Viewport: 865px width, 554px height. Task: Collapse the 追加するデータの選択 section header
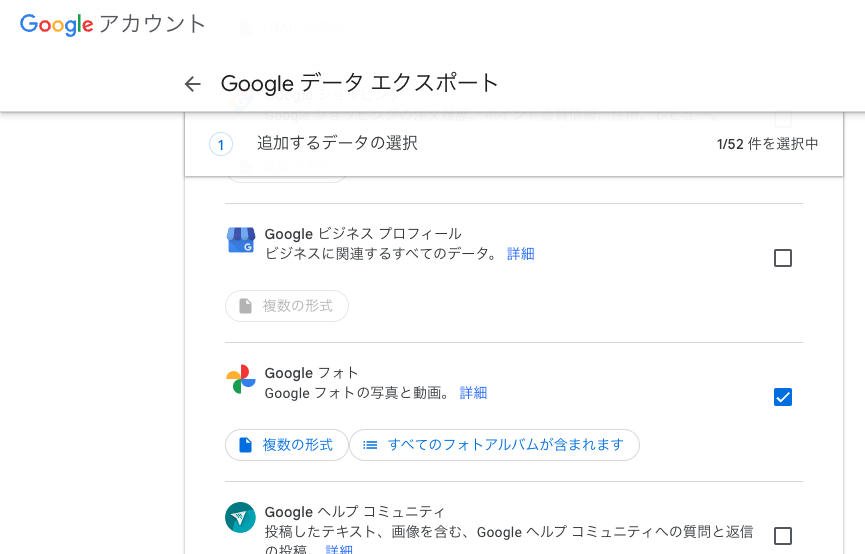514,145
